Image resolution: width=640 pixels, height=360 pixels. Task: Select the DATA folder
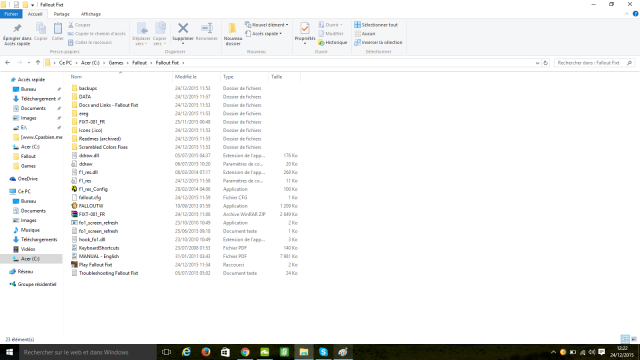tap(85, 97)
